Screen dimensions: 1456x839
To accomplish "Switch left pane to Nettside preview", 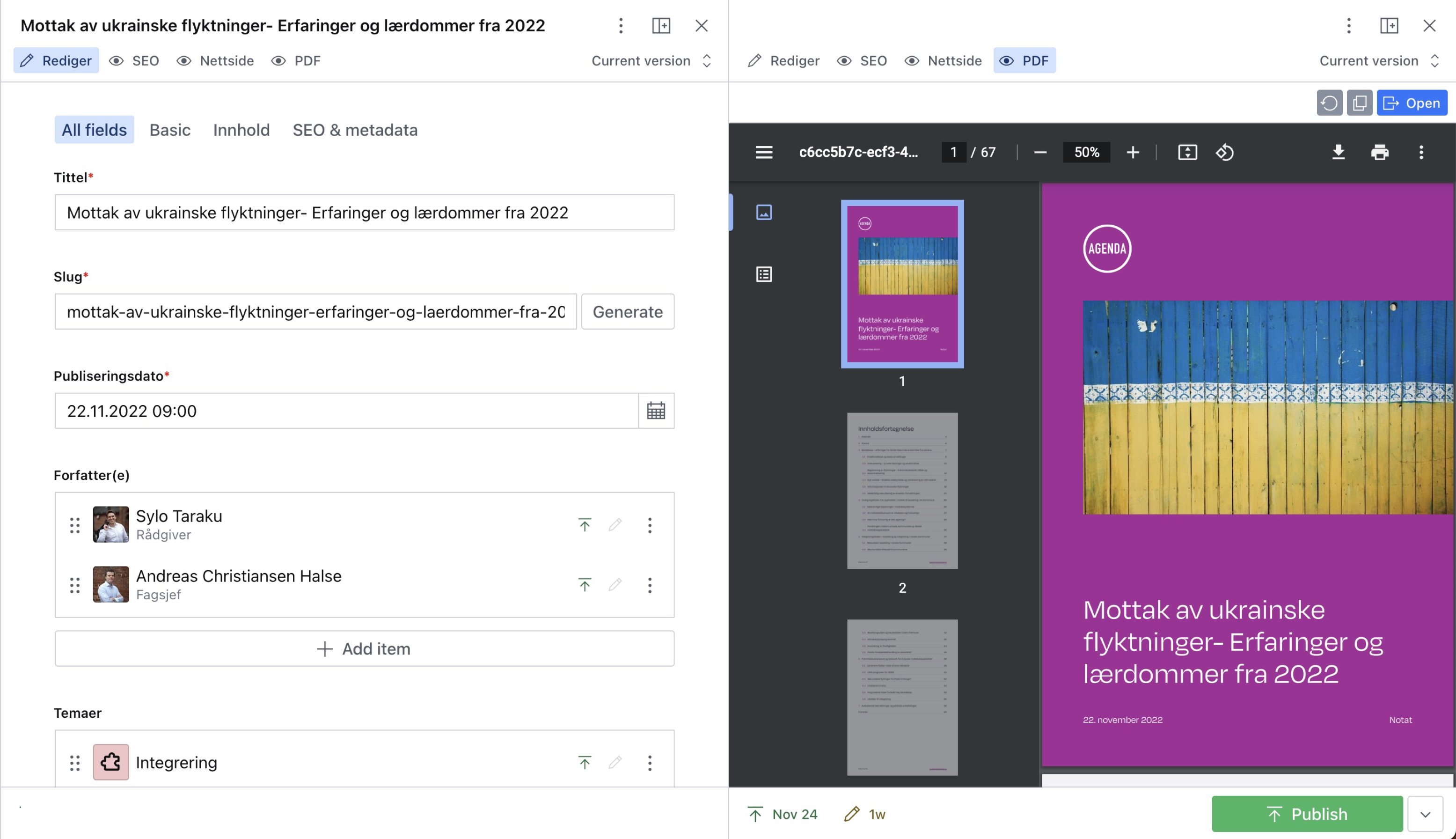I will coord(215,60).
